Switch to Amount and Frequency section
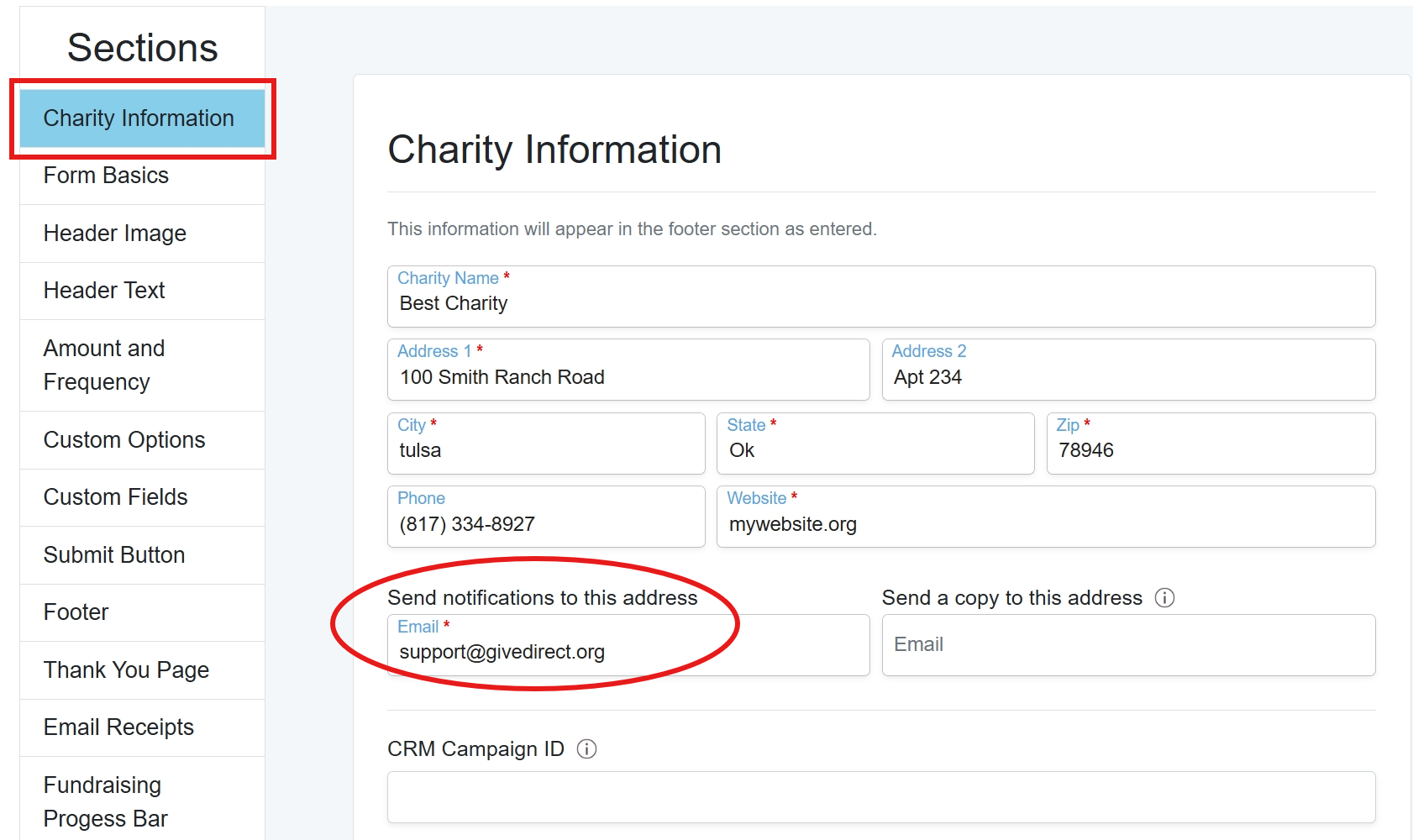 [142, 365]
